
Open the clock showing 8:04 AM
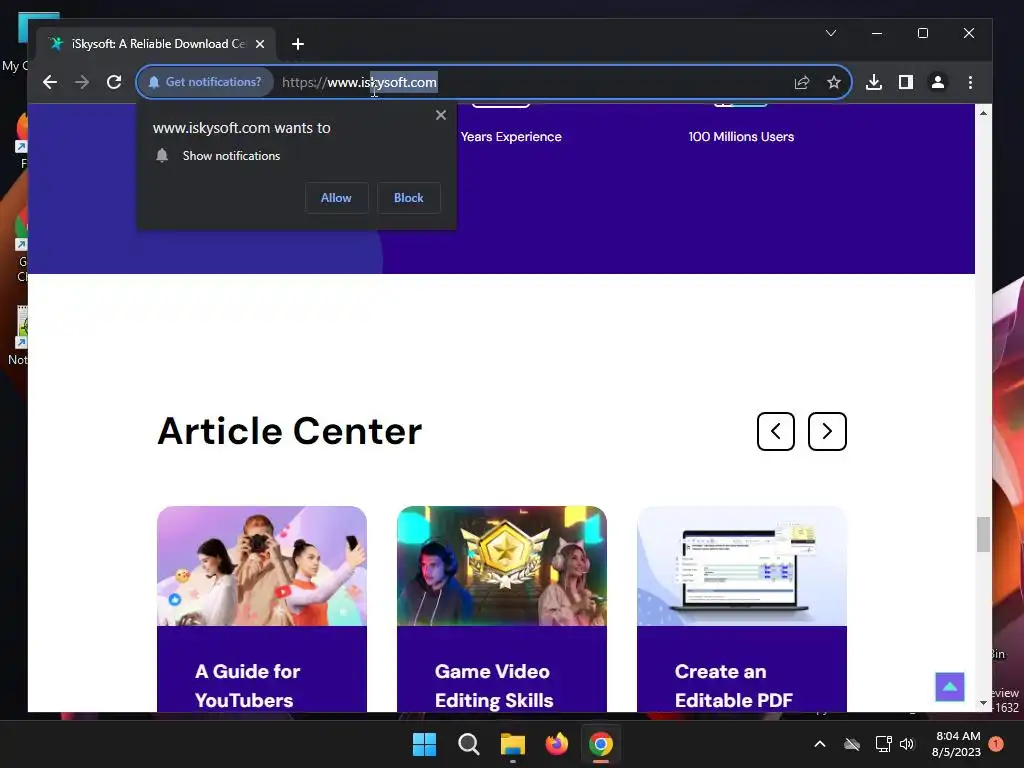(x=957, y=744)
